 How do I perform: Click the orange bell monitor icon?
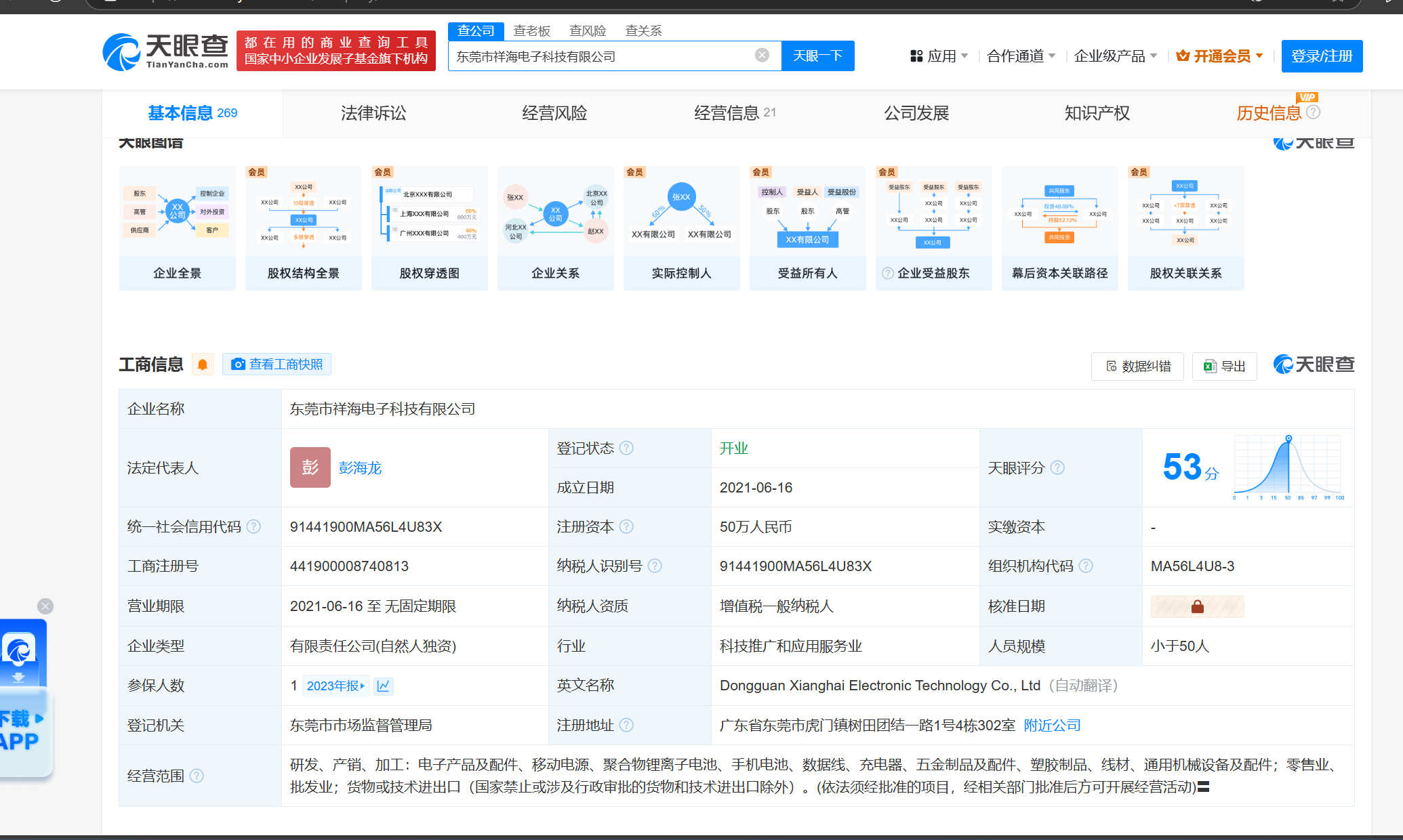(x=203, y=364)
